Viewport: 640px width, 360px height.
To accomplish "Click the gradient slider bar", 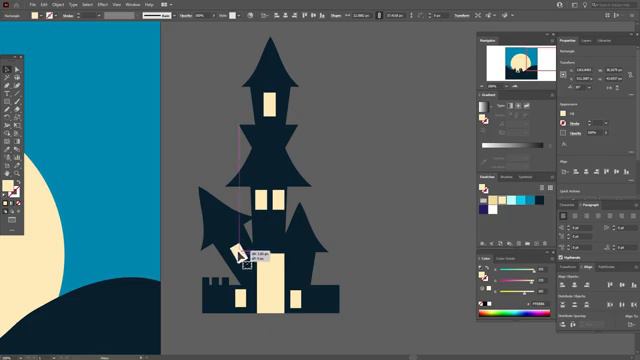I will (x=512, y=145).
